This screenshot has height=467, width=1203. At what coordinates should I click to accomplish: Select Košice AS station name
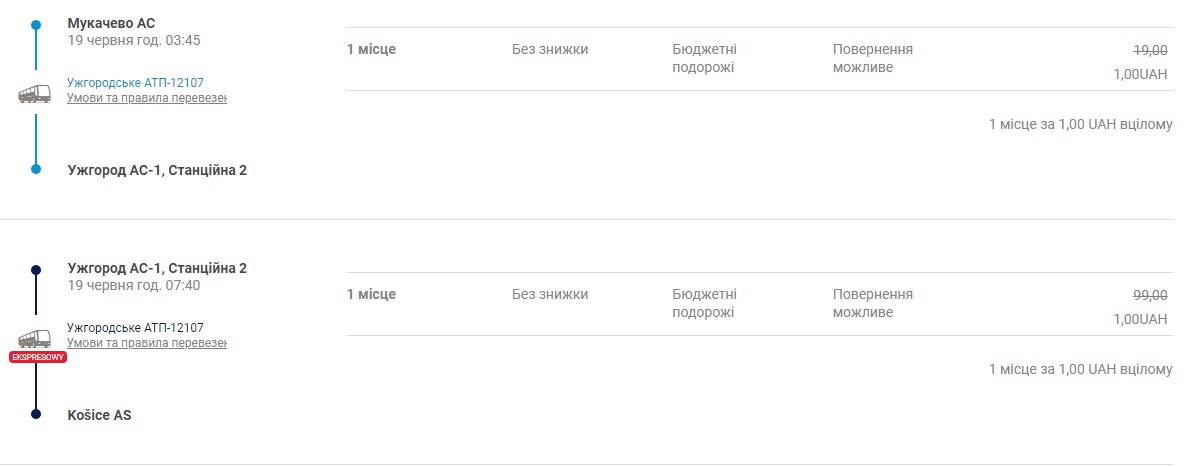point(99,415)
